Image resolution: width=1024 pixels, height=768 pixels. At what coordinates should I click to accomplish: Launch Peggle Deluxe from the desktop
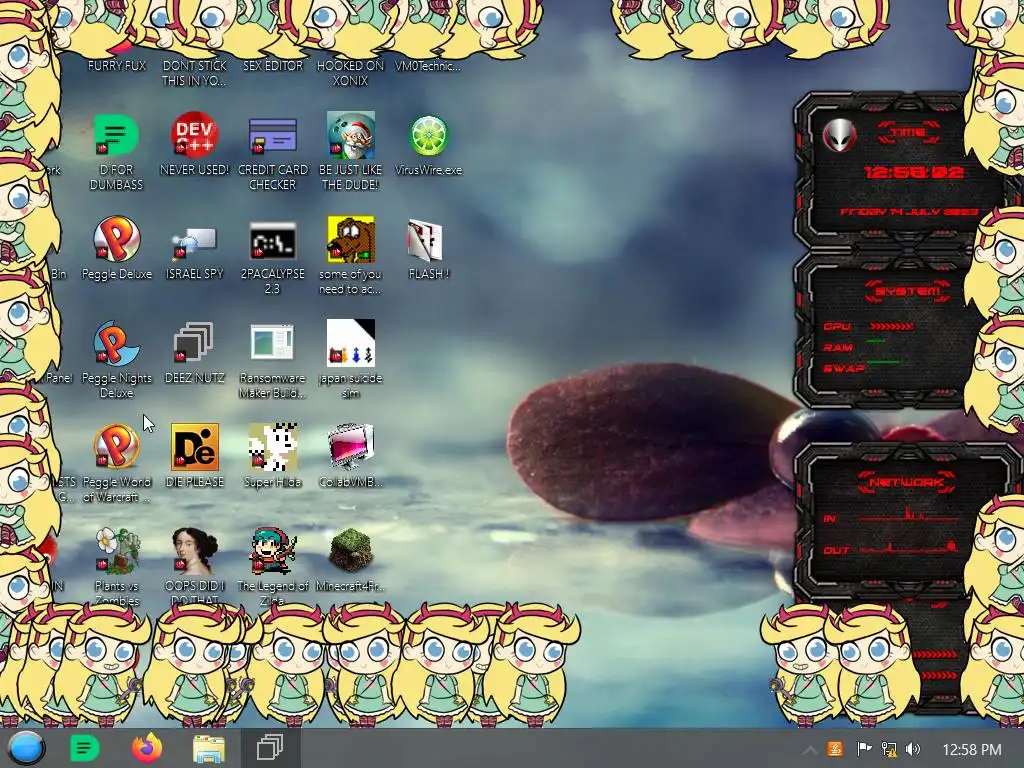pos(116,239)
